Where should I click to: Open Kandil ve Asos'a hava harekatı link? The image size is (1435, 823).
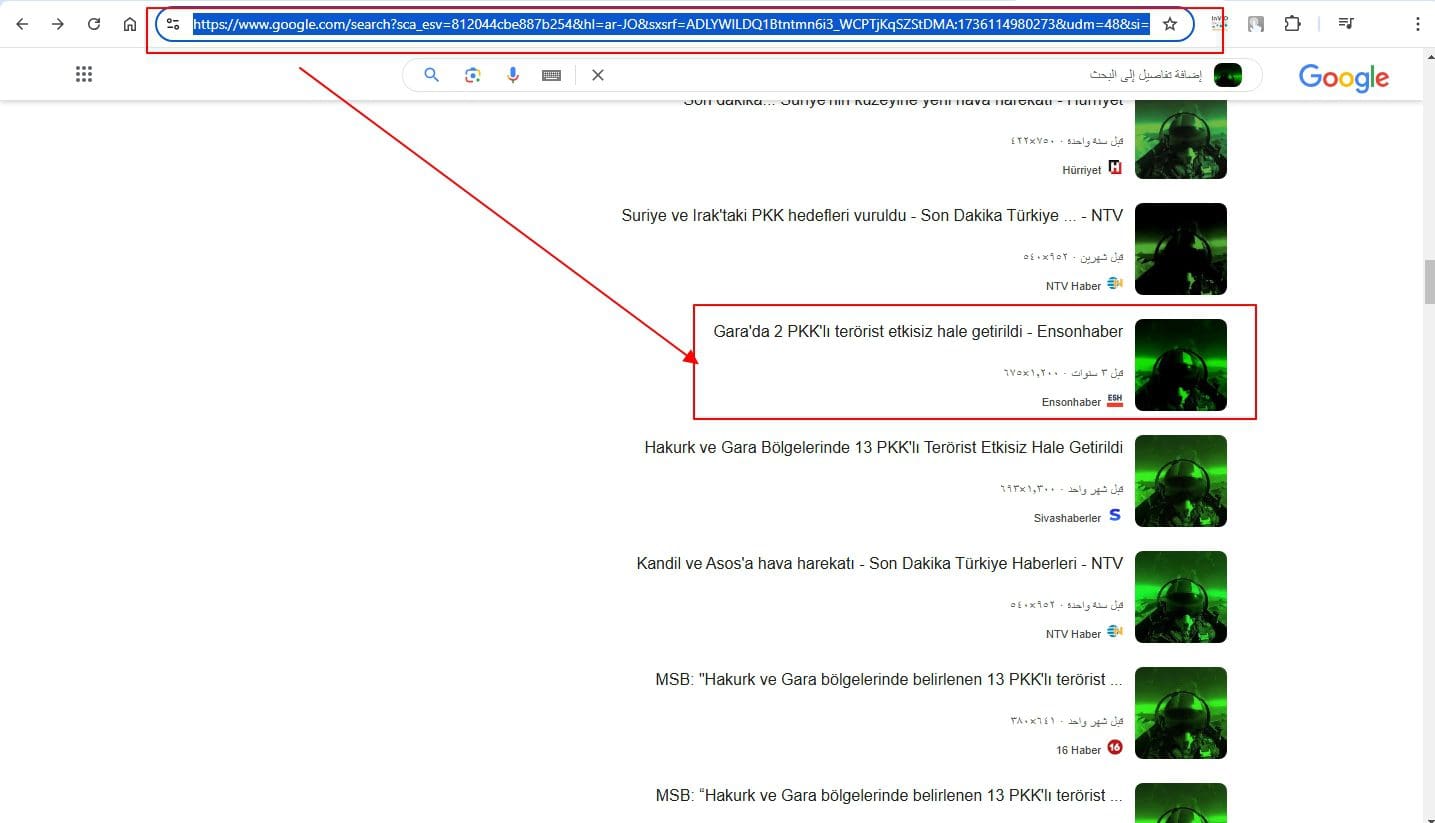click(x=879, y=564)
